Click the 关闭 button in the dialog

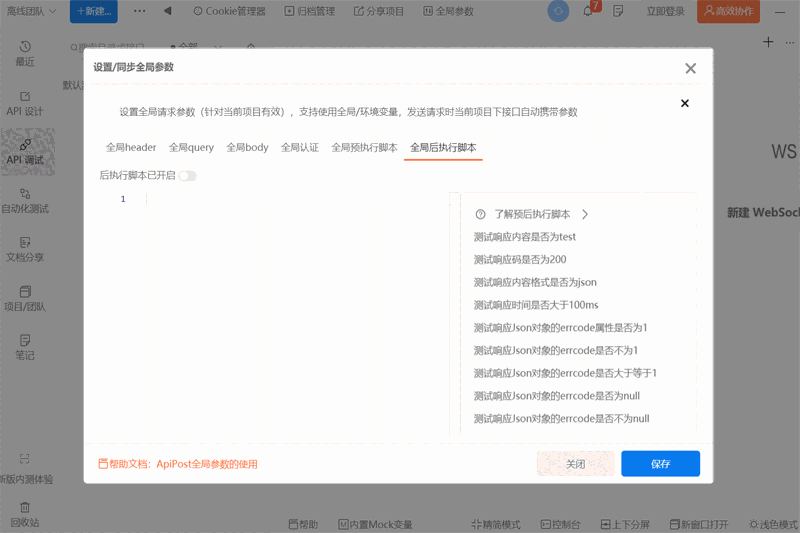tap(576, 464)
